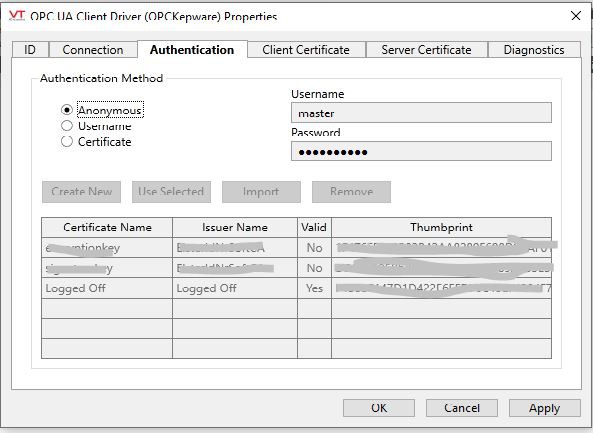Click the Thumbprint column header

coord(441,227)
